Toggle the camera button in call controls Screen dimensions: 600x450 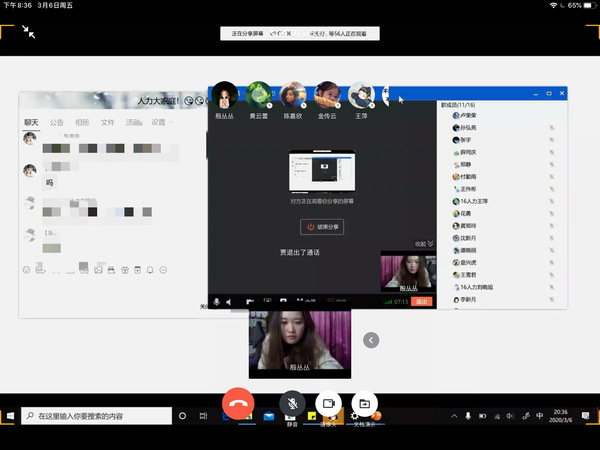(x=328, y=403)
